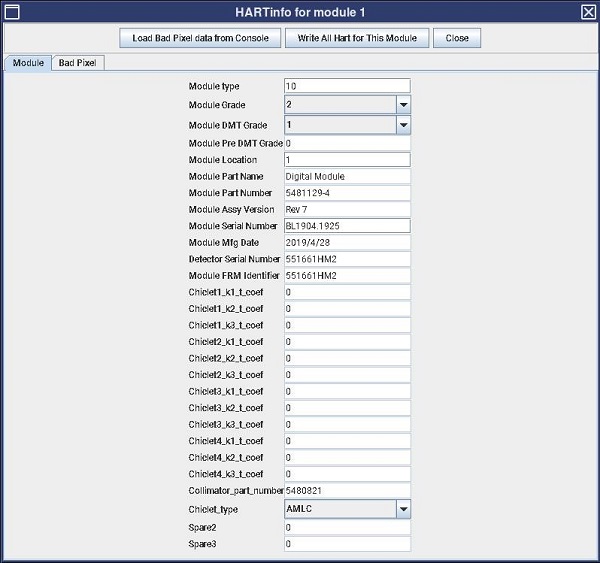
Task: Click the Module Part Number field
Action: [x=346, y=193]
